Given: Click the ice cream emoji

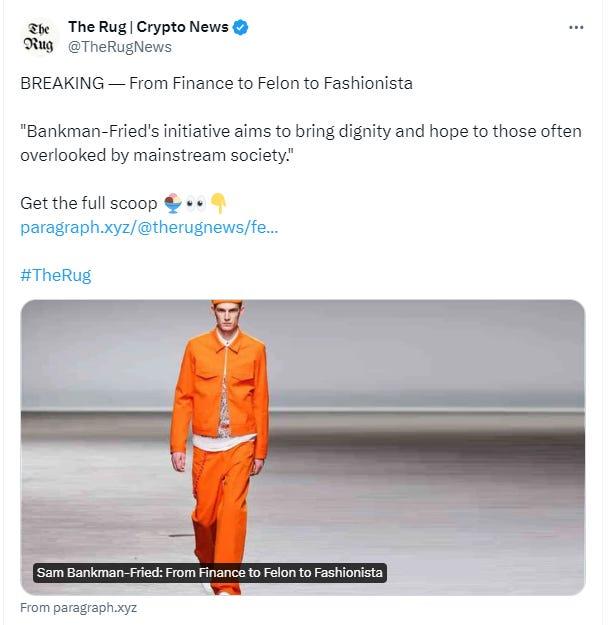Looking at the screenshot, I should pyautogui.click(x=173, y=203).
